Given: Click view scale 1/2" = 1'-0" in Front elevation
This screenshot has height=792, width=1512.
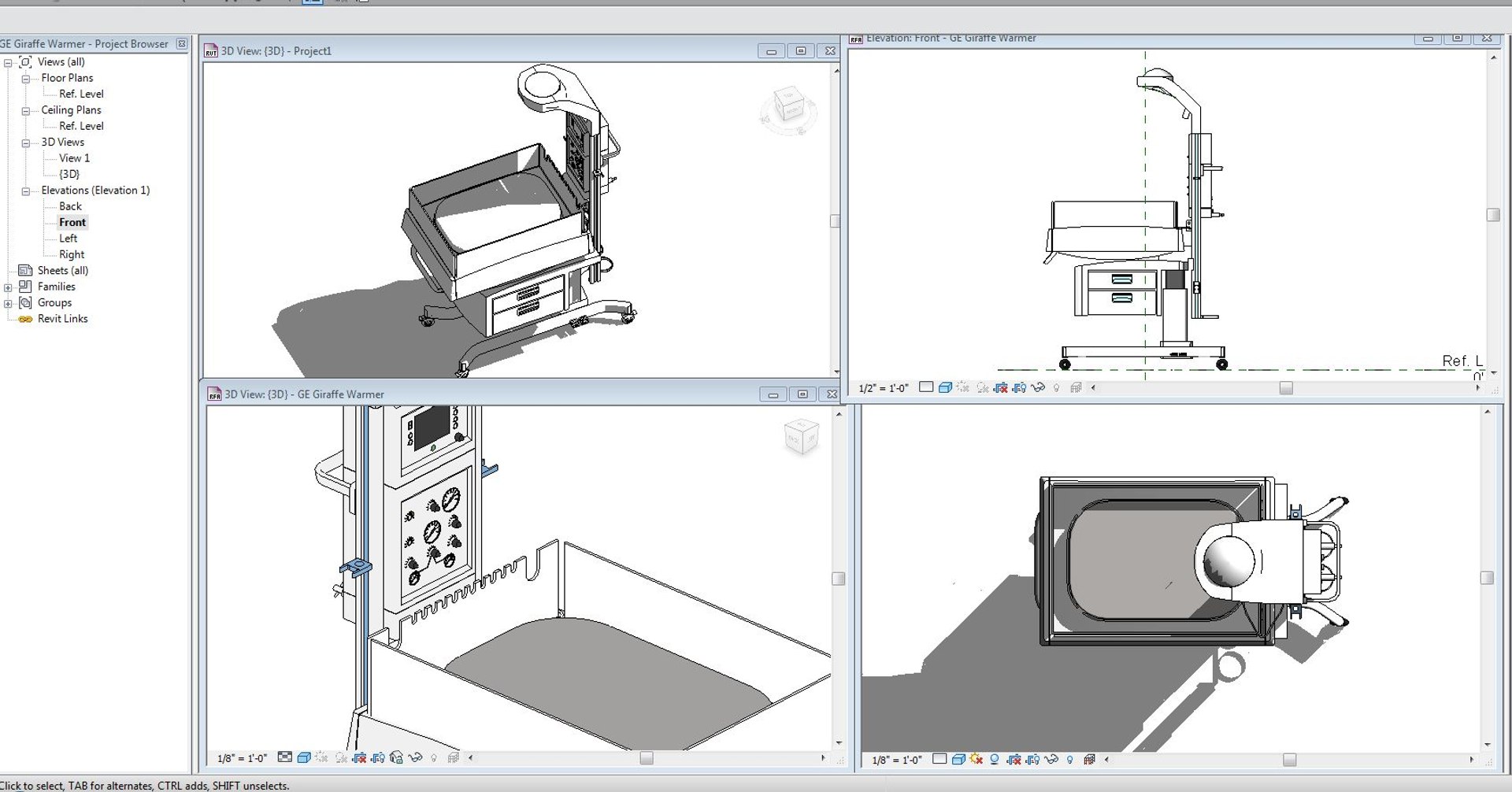Looking at the screenshot, I should 884,388.
